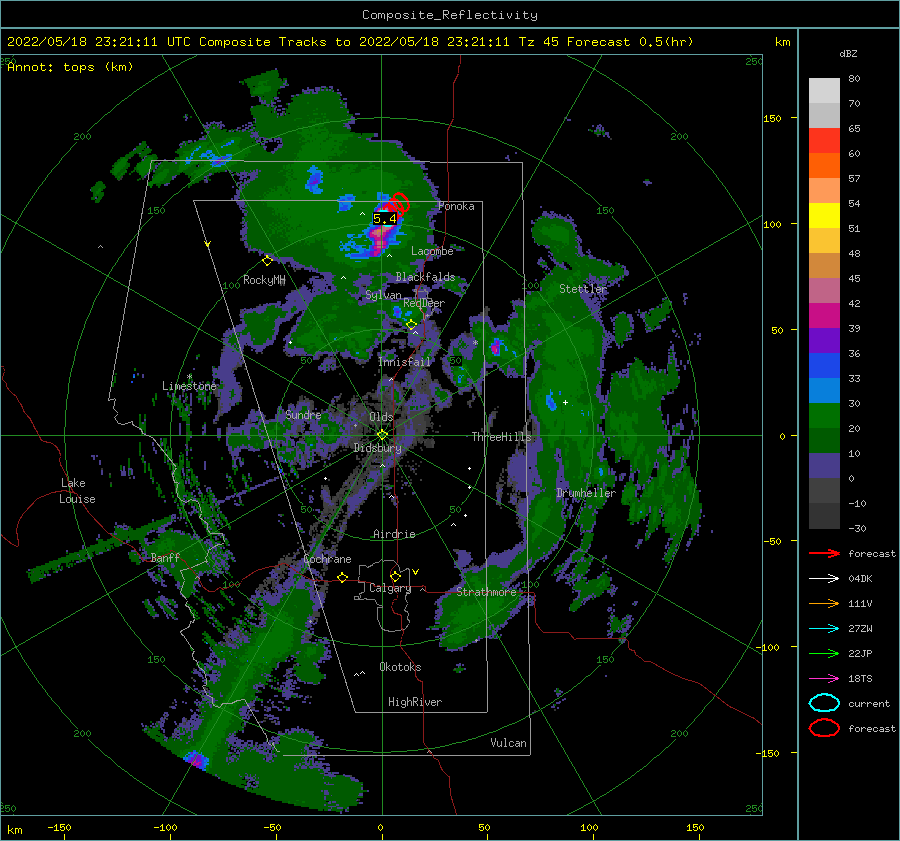Click the Strathmore town label
Viewport: 900px width, 841px height.
(x=486, y=592)
